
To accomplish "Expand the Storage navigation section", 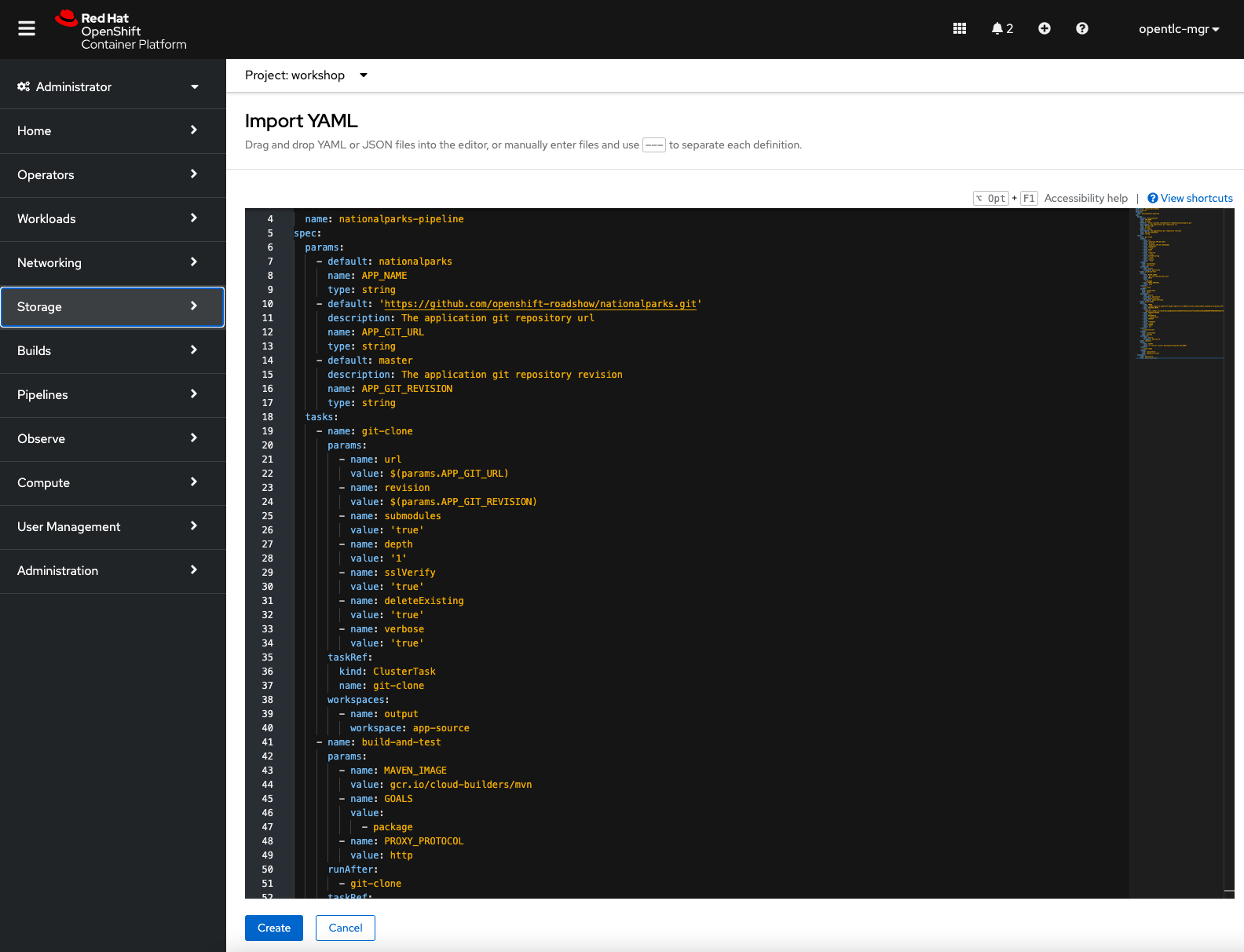I will pyautogui.click(x=113, y=306).
